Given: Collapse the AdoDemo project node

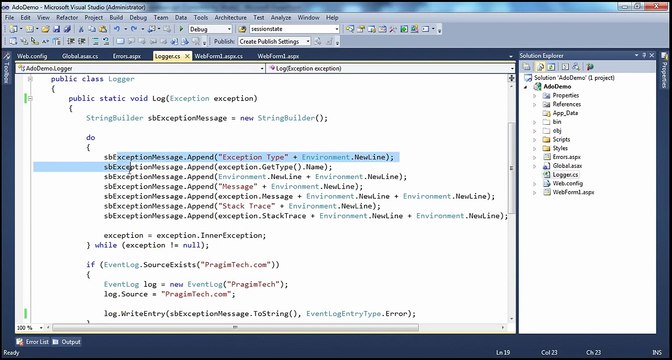Looking at the screenshot, I should [x=526, y=87].
